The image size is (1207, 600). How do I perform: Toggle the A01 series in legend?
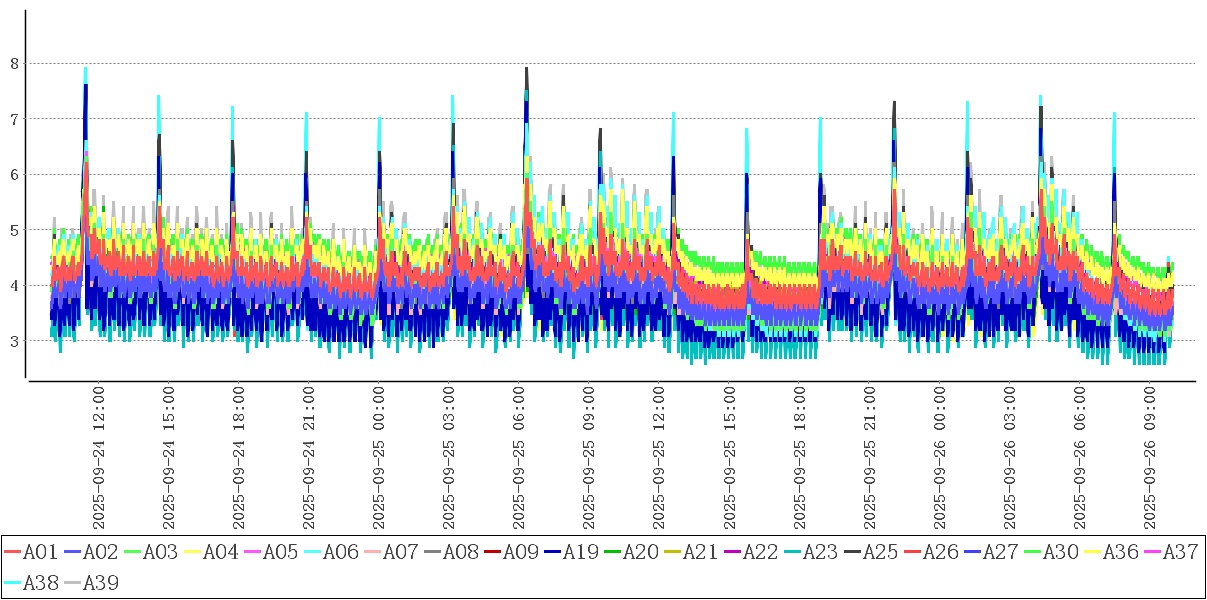(x=31, y=552)
